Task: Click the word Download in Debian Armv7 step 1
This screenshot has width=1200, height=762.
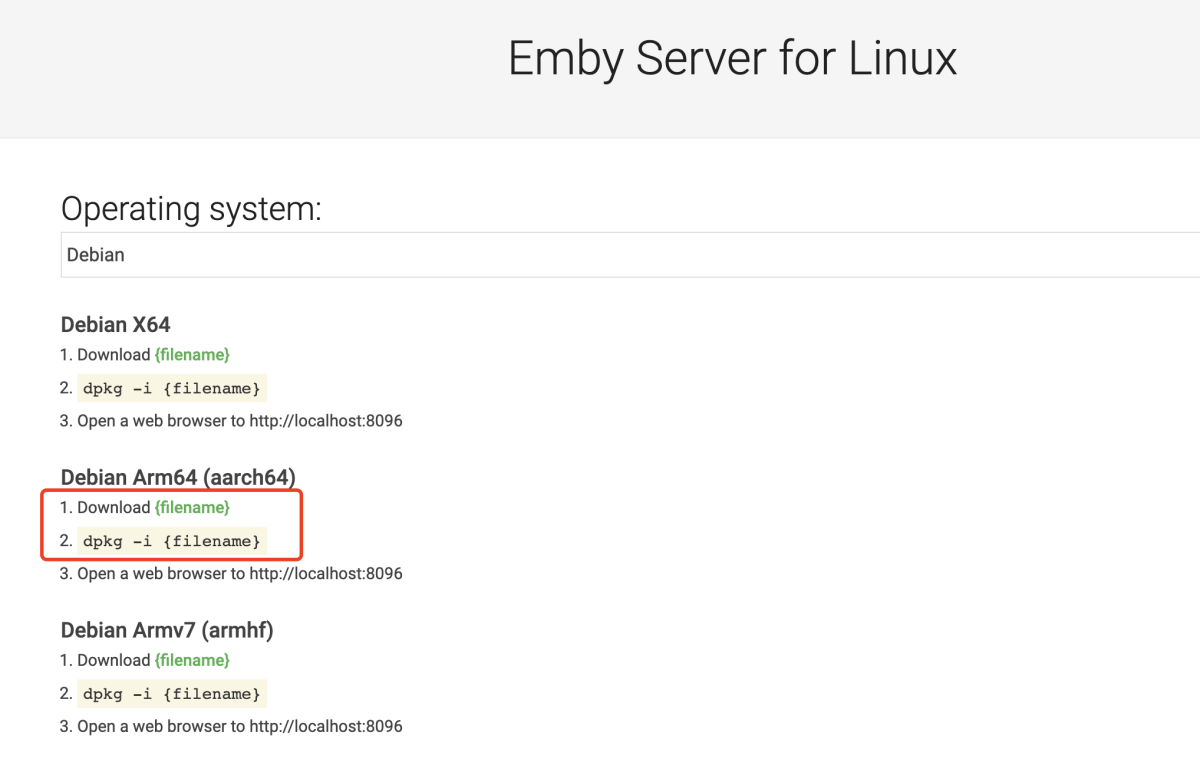Action: pyautogui.click(x=113, y=660)
